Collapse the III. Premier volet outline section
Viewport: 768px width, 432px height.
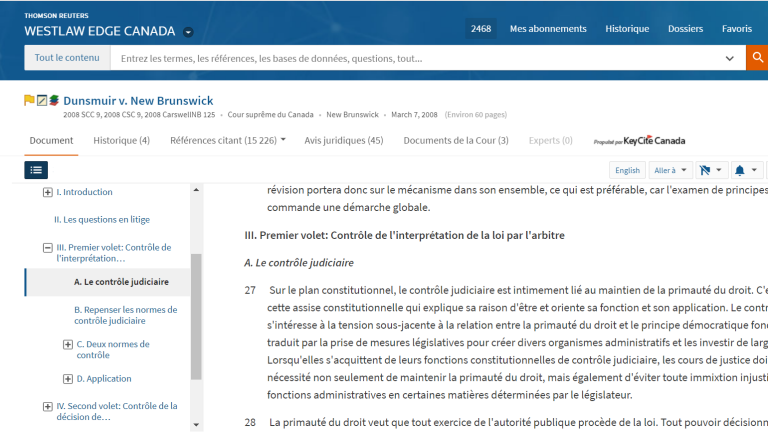48,247
